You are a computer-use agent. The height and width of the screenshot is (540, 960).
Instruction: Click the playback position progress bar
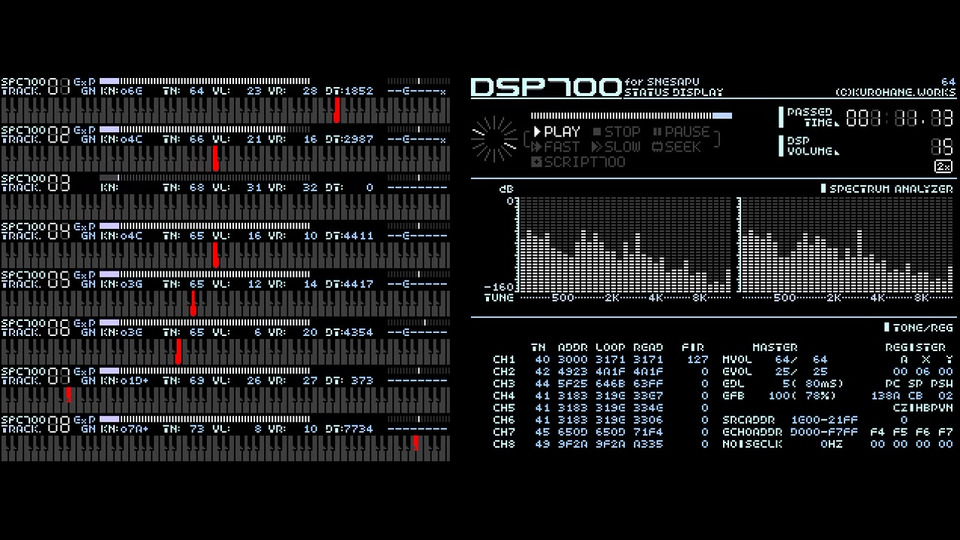click(x=631, y=115)
